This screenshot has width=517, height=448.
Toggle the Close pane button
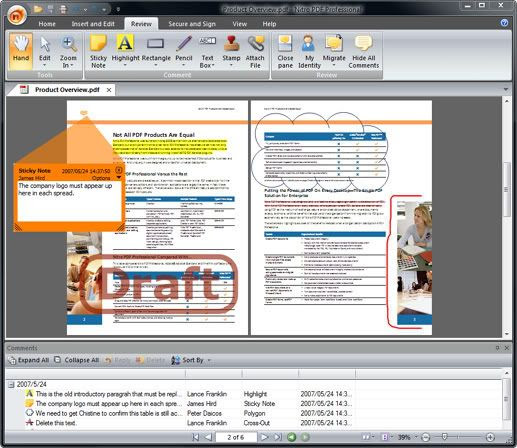tap(285, 52)
